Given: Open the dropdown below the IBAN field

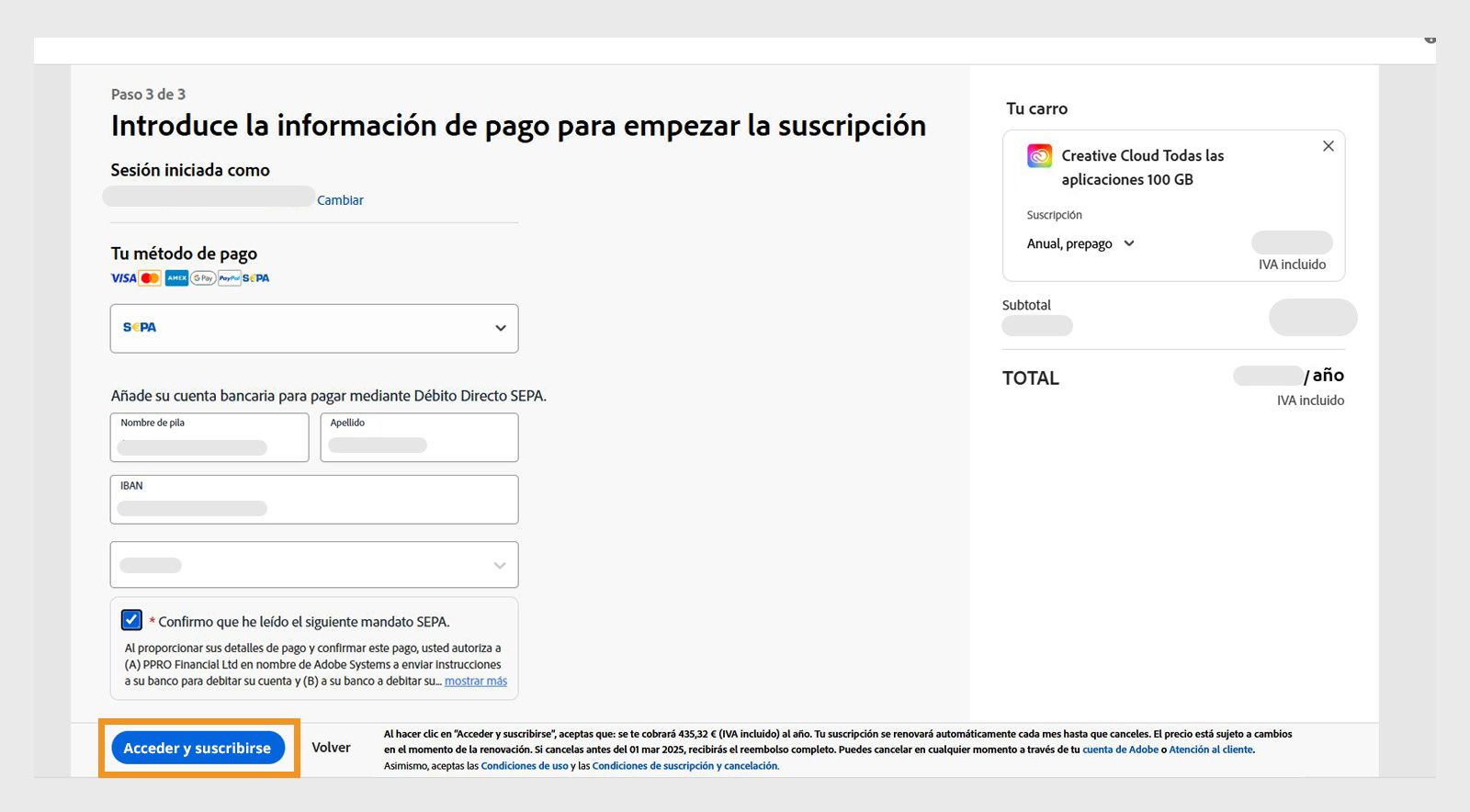Looking at the screenshot, I should (314, 565).
